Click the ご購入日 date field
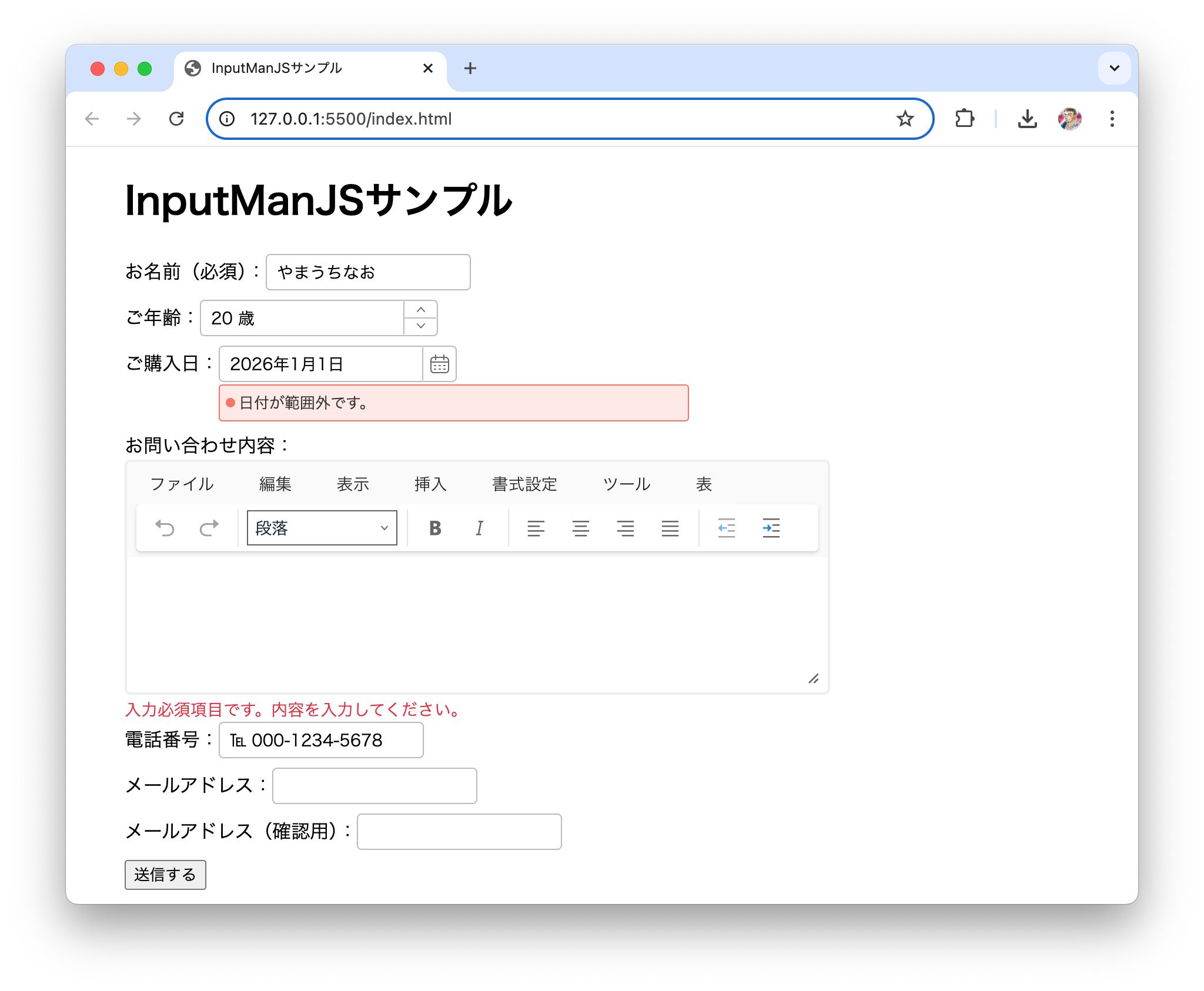This screenshot has height=991, width=1204. click(320, 364)
